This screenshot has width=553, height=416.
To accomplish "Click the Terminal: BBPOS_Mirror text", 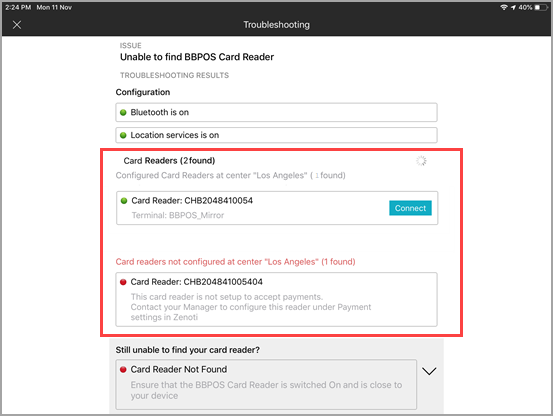I will (x=178, y=215).
